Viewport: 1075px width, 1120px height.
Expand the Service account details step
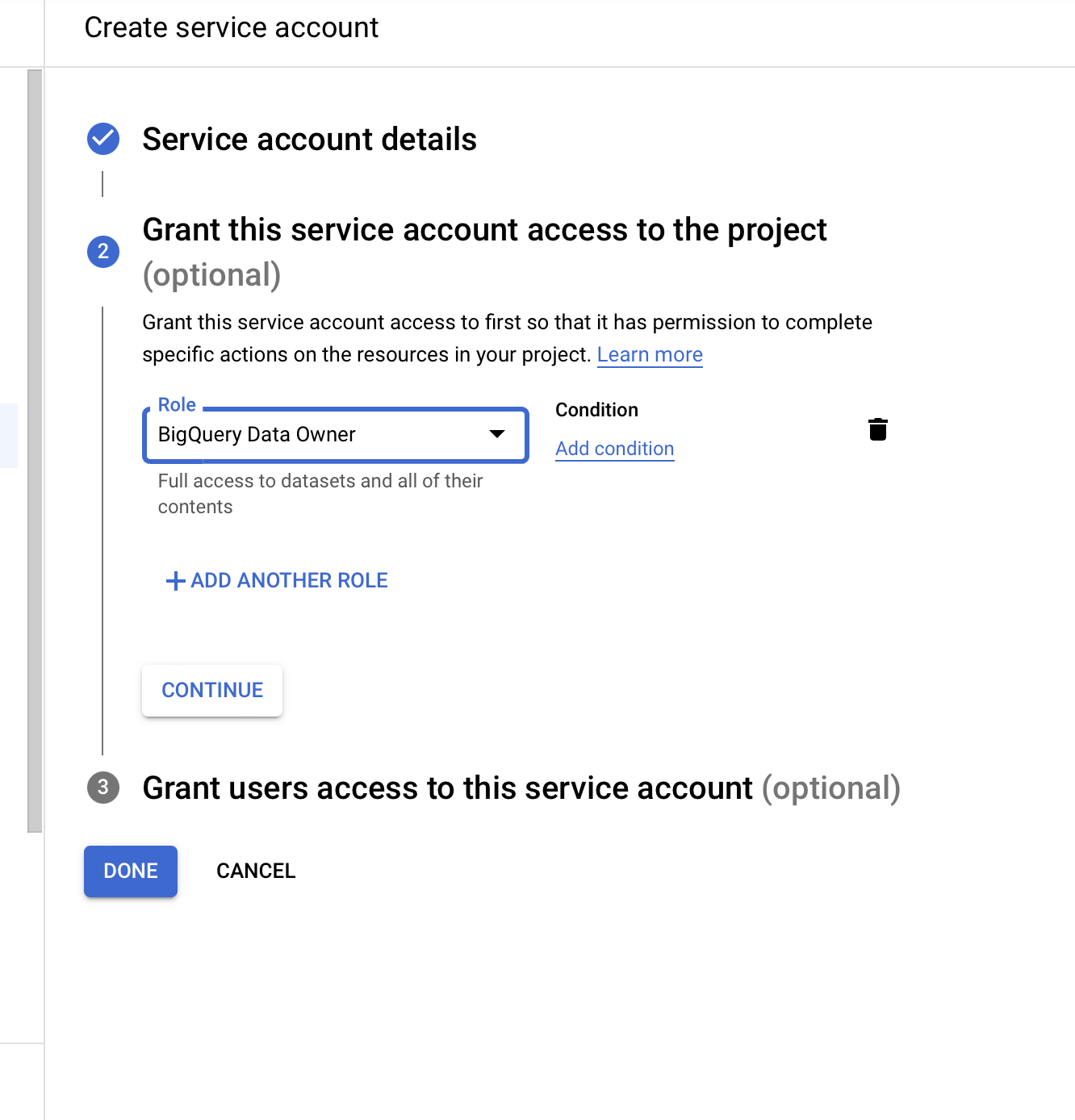[x=309, y=140]
